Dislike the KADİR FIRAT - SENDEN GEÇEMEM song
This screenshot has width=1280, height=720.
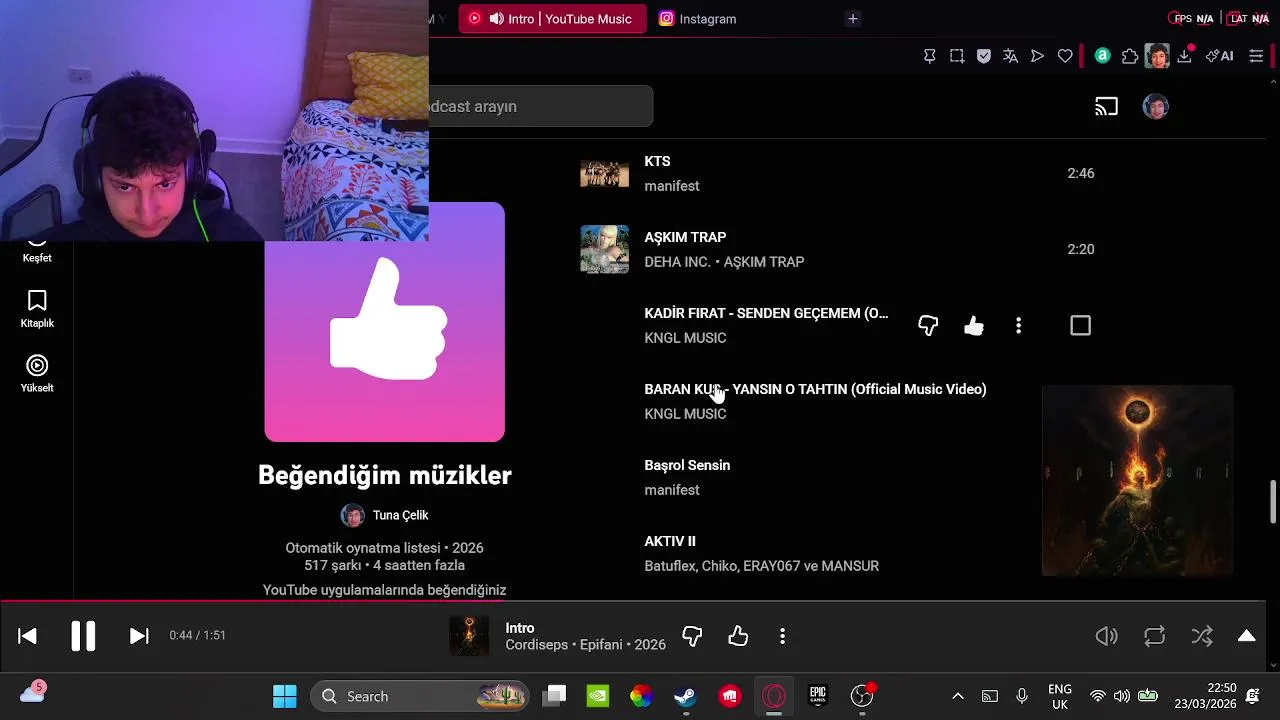click(928, 325)
